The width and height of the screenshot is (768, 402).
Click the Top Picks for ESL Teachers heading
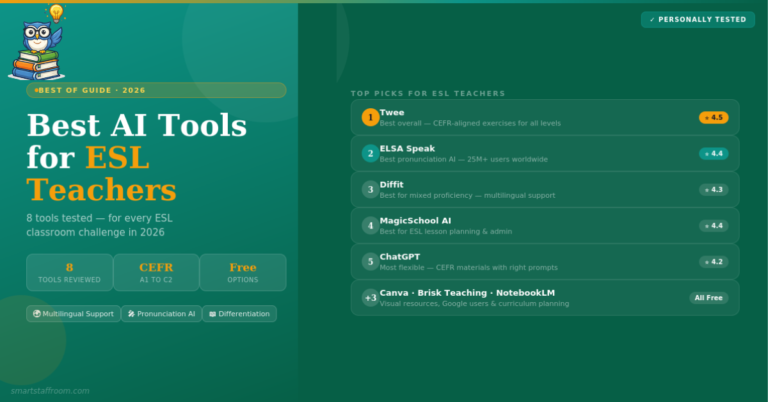pos(428,94)
